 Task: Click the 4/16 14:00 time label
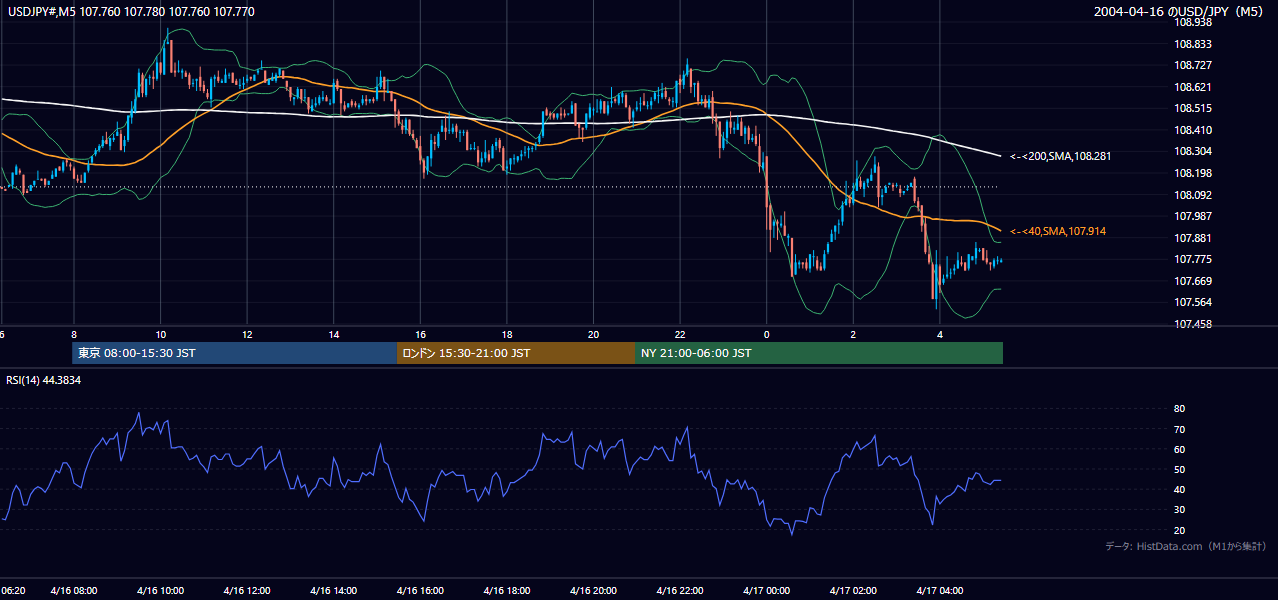pos(334,590)
